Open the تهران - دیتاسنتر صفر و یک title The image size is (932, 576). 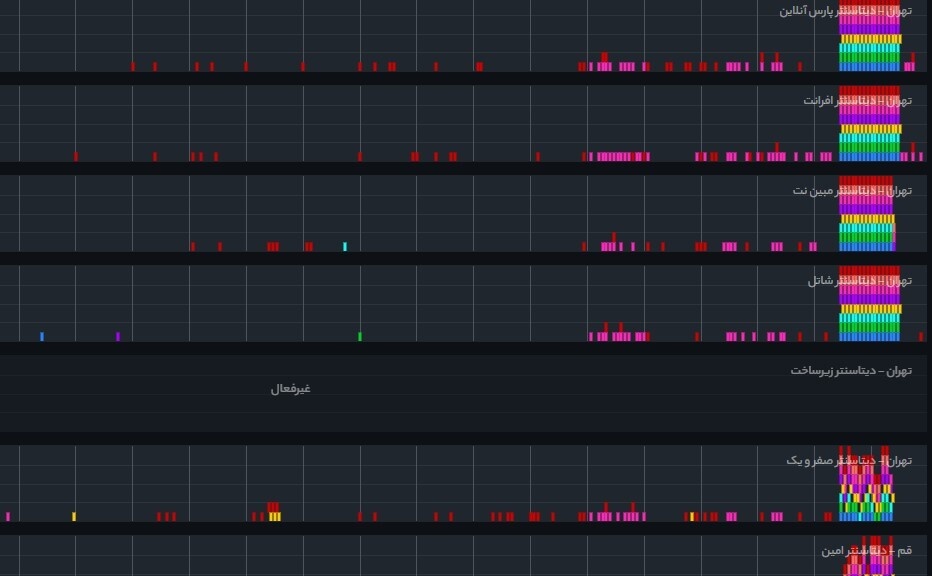tap(849, 461)
